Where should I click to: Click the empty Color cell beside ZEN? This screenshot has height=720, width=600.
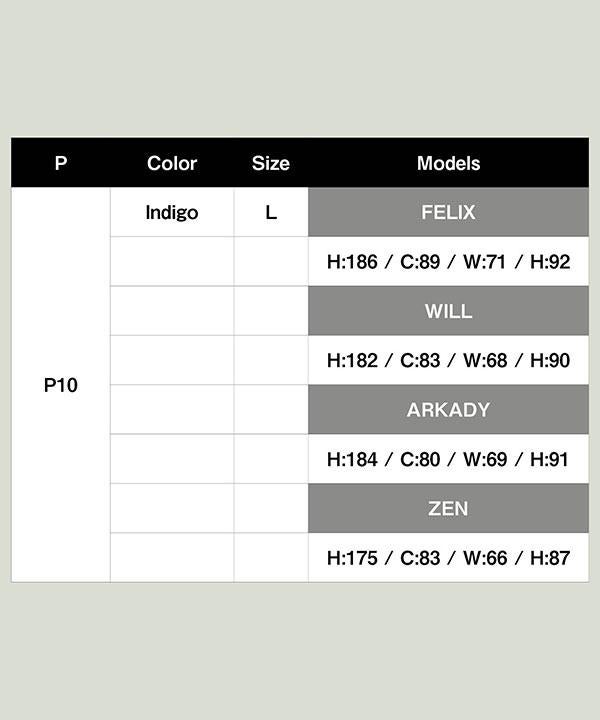[172, 508]
